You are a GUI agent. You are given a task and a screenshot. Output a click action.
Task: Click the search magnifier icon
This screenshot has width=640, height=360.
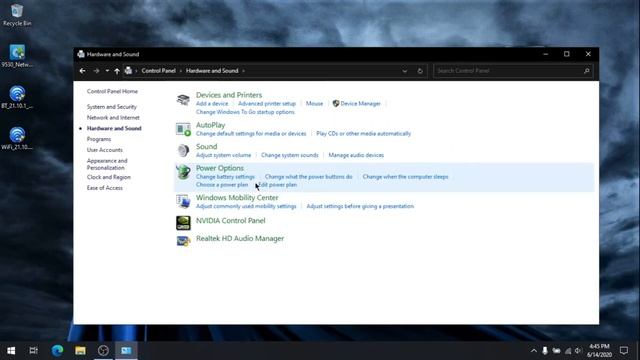(587, 71)
